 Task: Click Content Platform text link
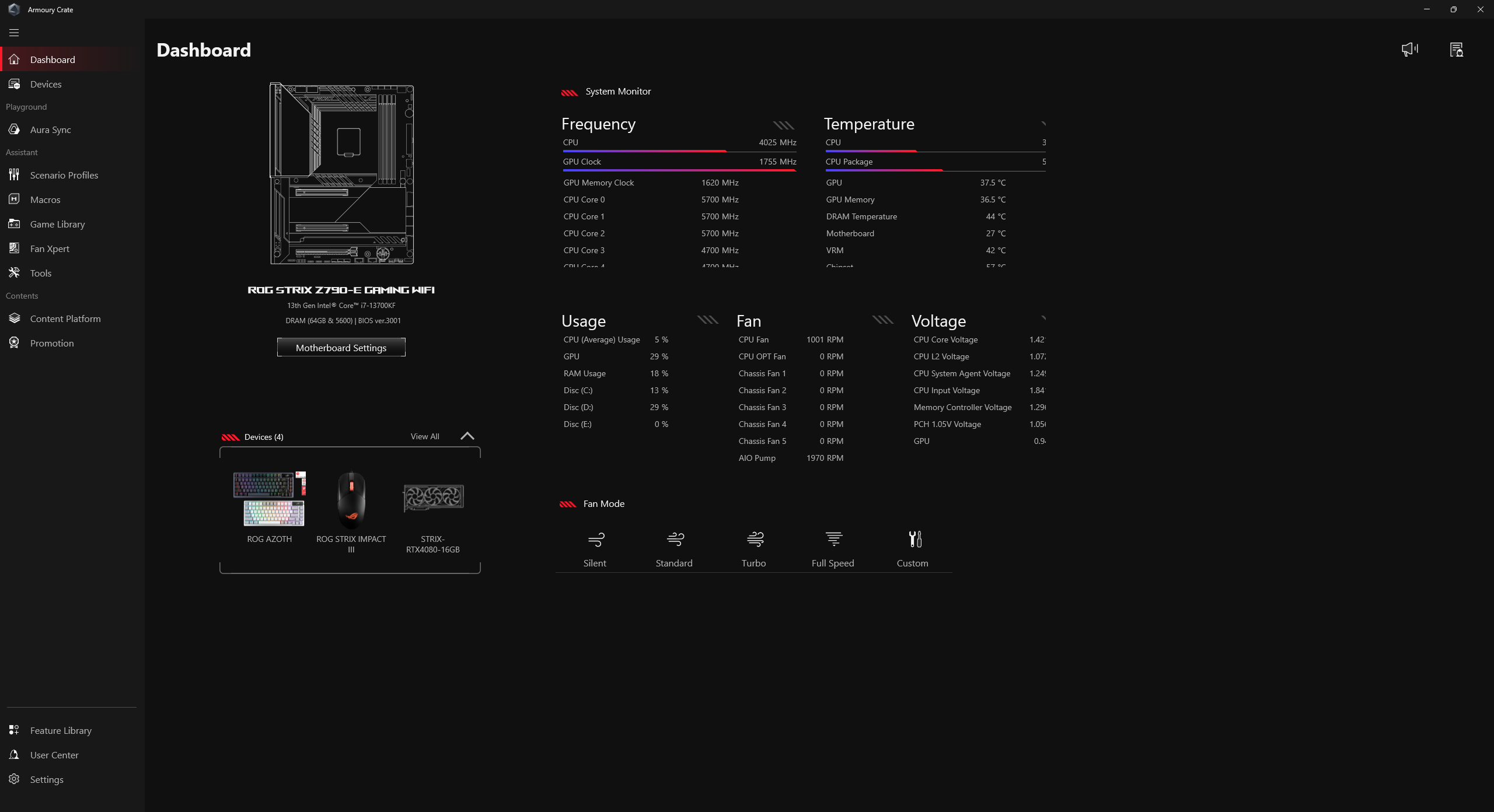tap(65, 318)
